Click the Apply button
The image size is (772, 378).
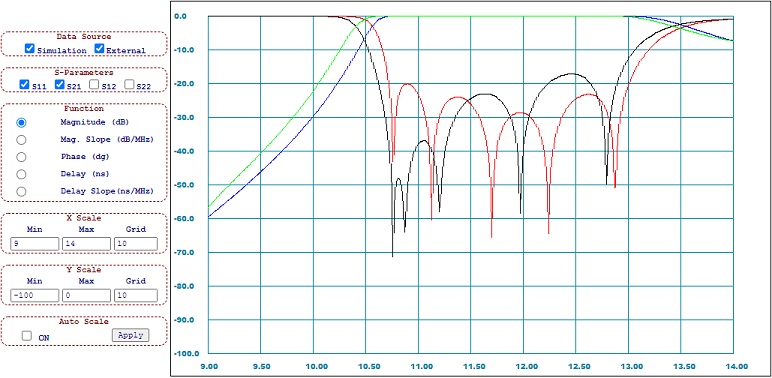(x=130, y=335)
